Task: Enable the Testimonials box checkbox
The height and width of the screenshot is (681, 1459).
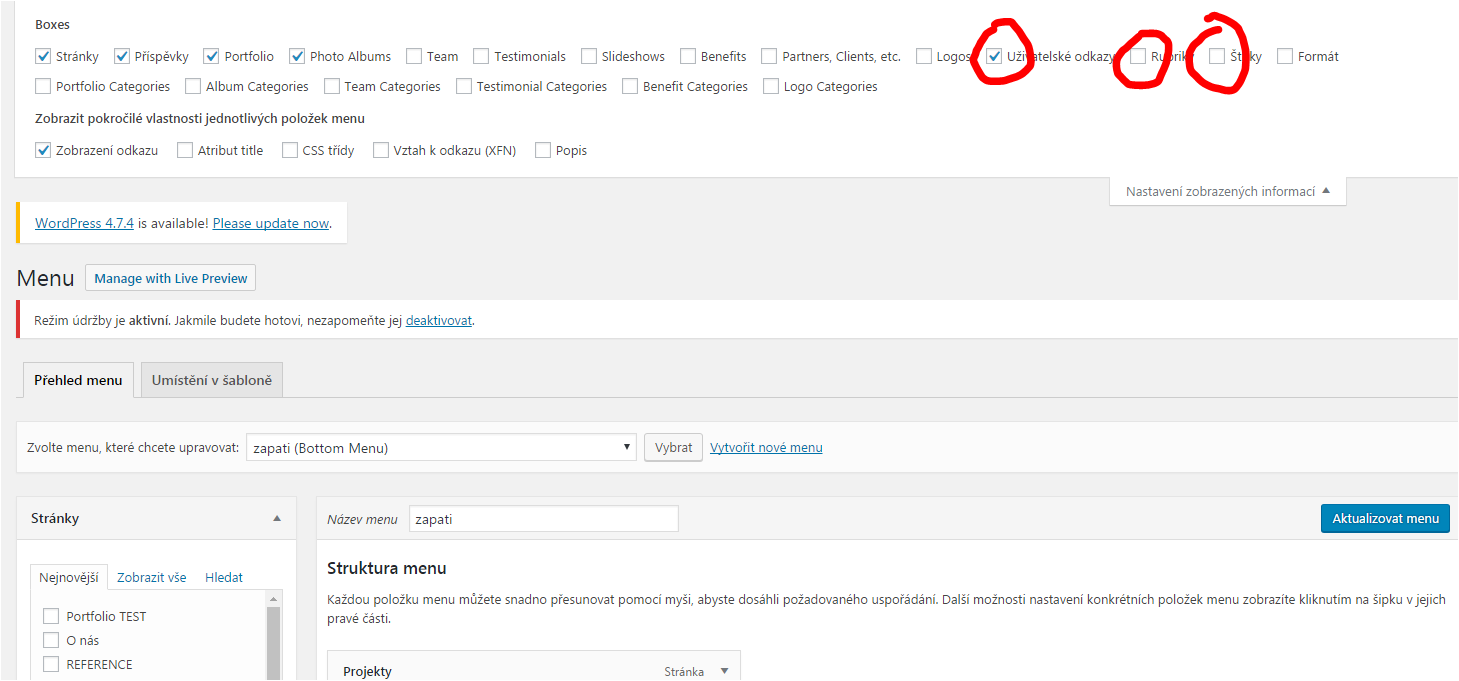Action: 481,57
